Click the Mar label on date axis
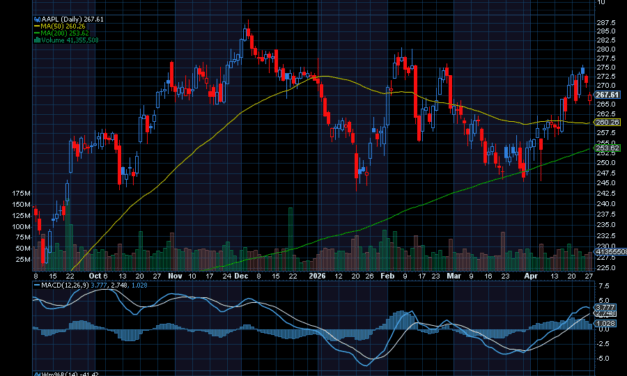 tap(453, 276)
